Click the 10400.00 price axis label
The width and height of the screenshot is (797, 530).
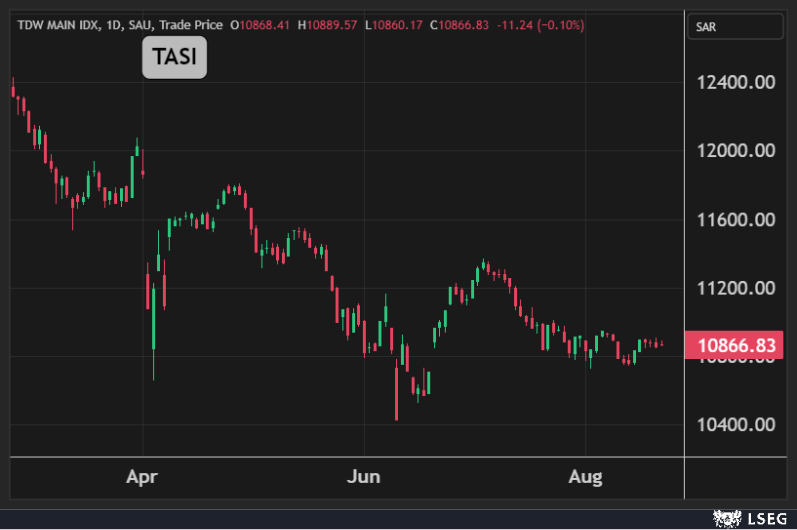pyautogui.click(x=736, y=424)
